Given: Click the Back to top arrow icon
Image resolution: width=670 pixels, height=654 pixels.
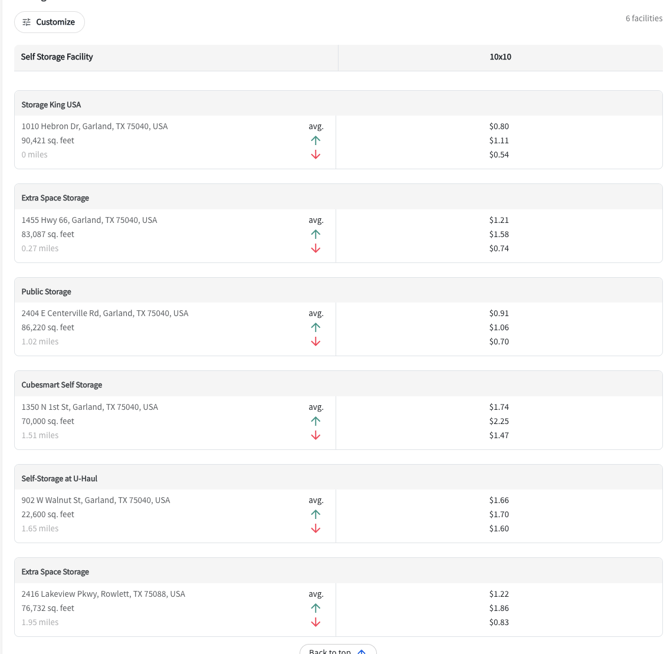Looking at the screenshot, I should click(x=362, y=651).
